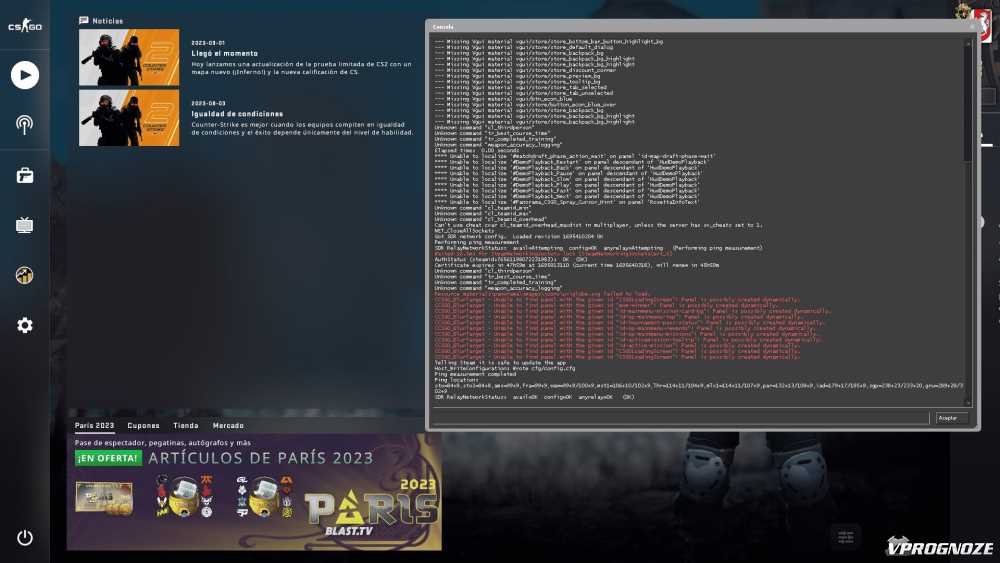Click 'ARTÍCULOS DE PARÍS 2023' banner heading
This screenshot has width=1000, height=563.
(x=261, y=458)
